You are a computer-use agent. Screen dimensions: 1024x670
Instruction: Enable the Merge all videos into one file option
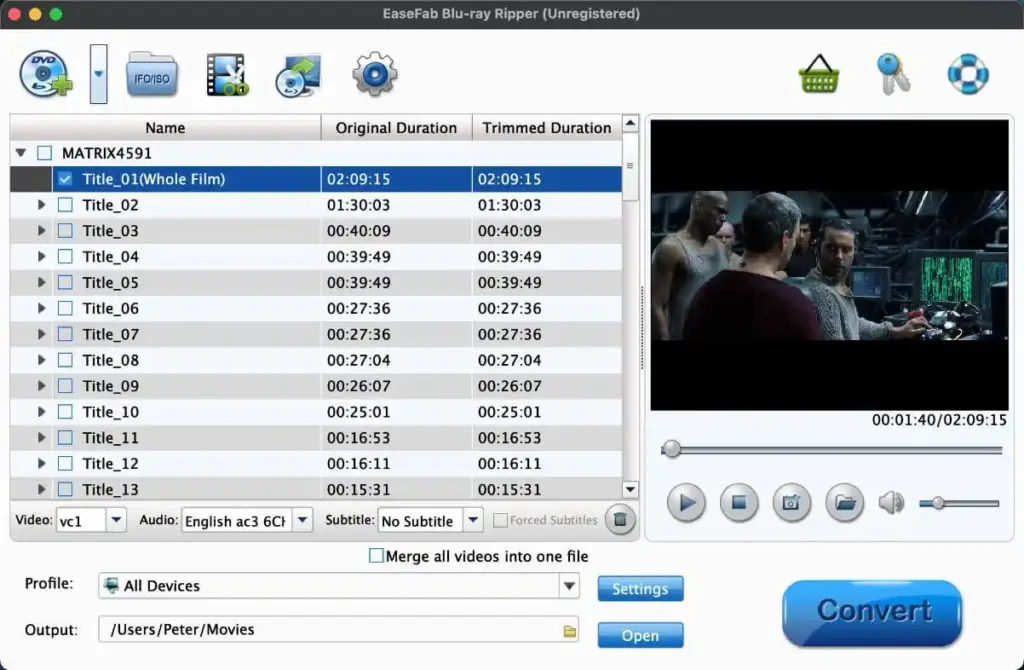pos(376,556)
